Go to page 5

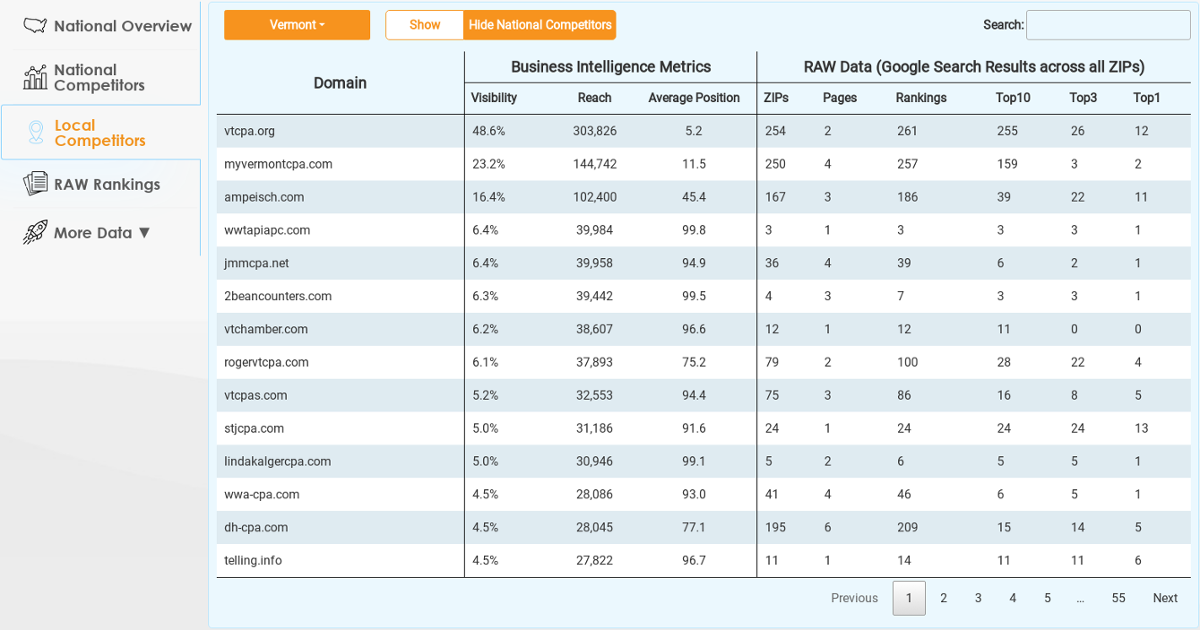click(x=1047, y=598)
